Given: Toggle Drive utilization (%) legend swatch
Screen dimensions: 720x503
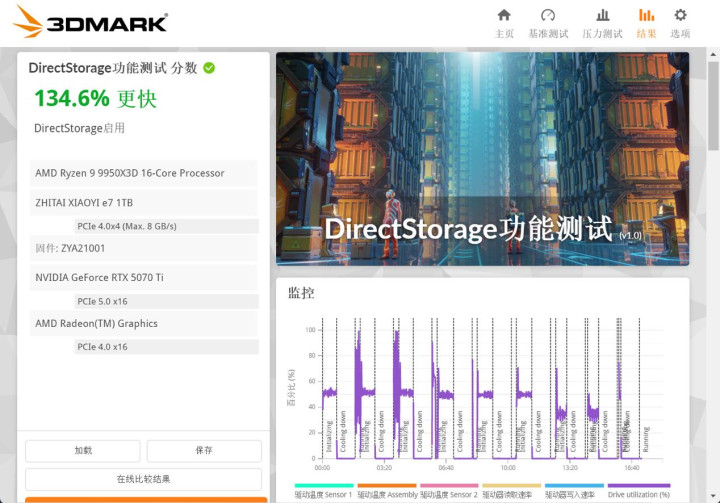Looking at the screenshot, I should 639,486.
